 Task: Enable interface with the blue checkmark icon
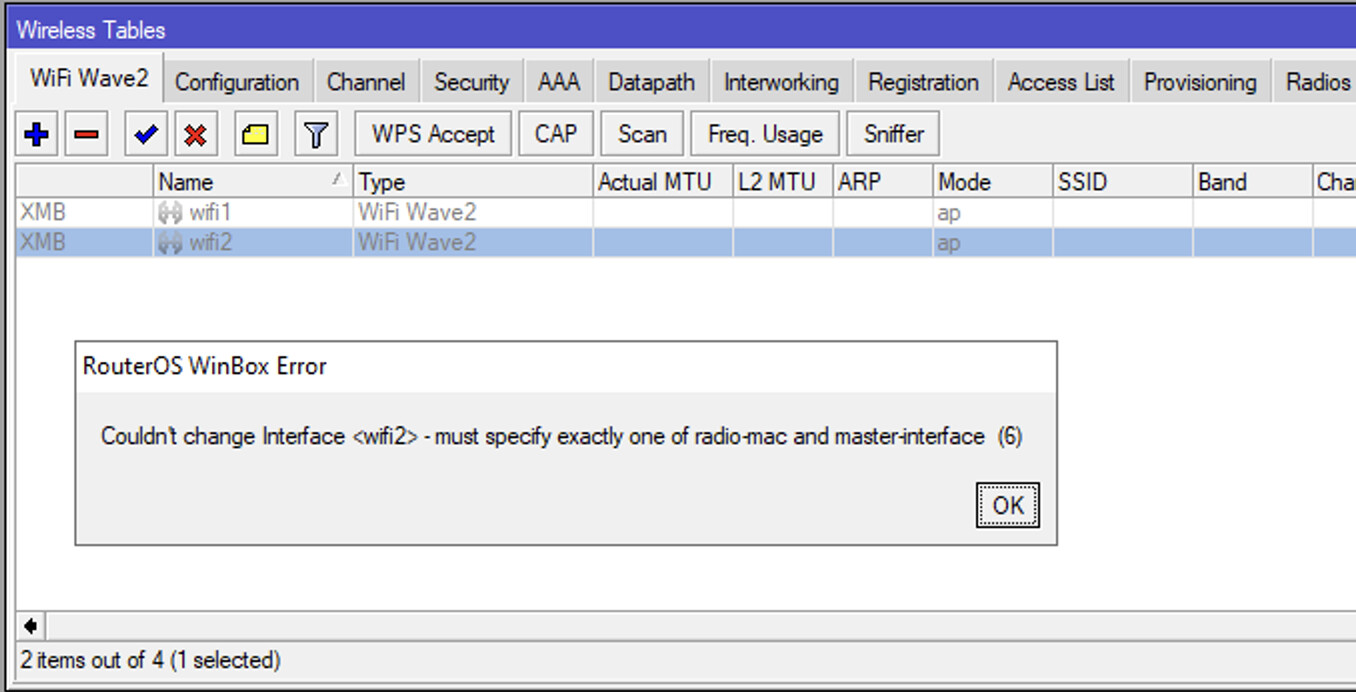pos(146,134)
